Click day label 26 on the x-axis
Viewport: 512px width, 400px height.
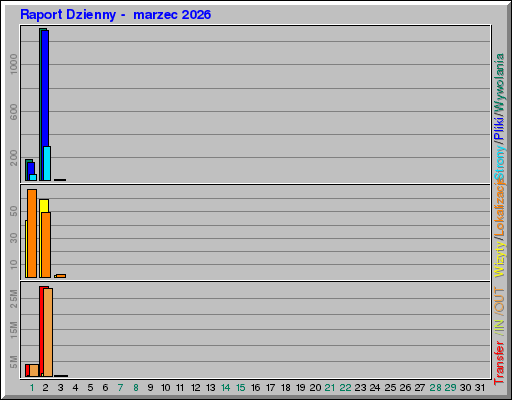point(405,388)
